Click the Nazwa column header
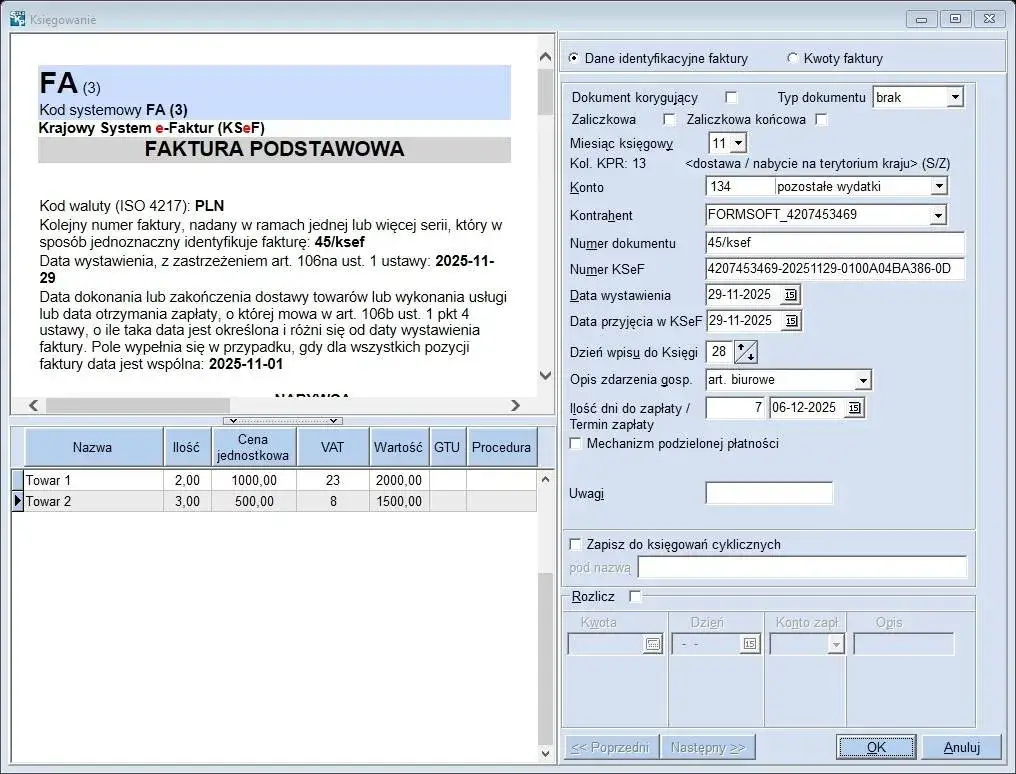 click(93, 447)
